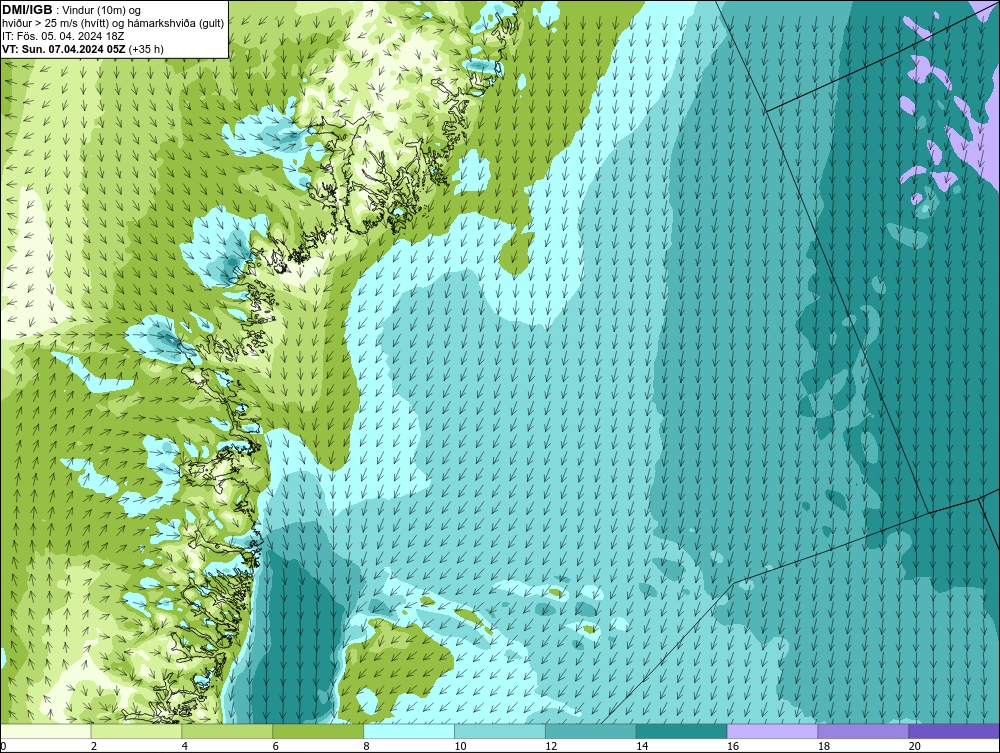Click the 18-20 m/s purple legend swatch

(864, 731)
